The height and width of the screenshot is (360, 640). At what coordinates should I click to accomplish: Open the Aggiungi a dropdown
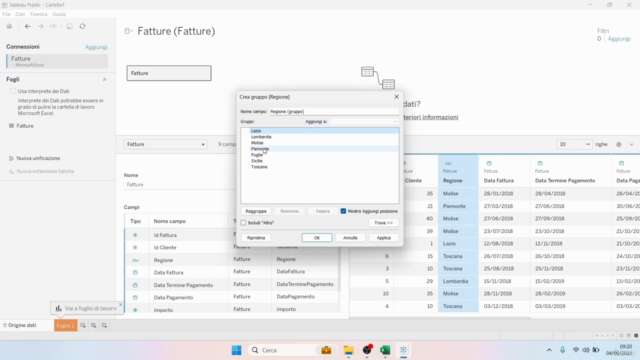point(364,122)
